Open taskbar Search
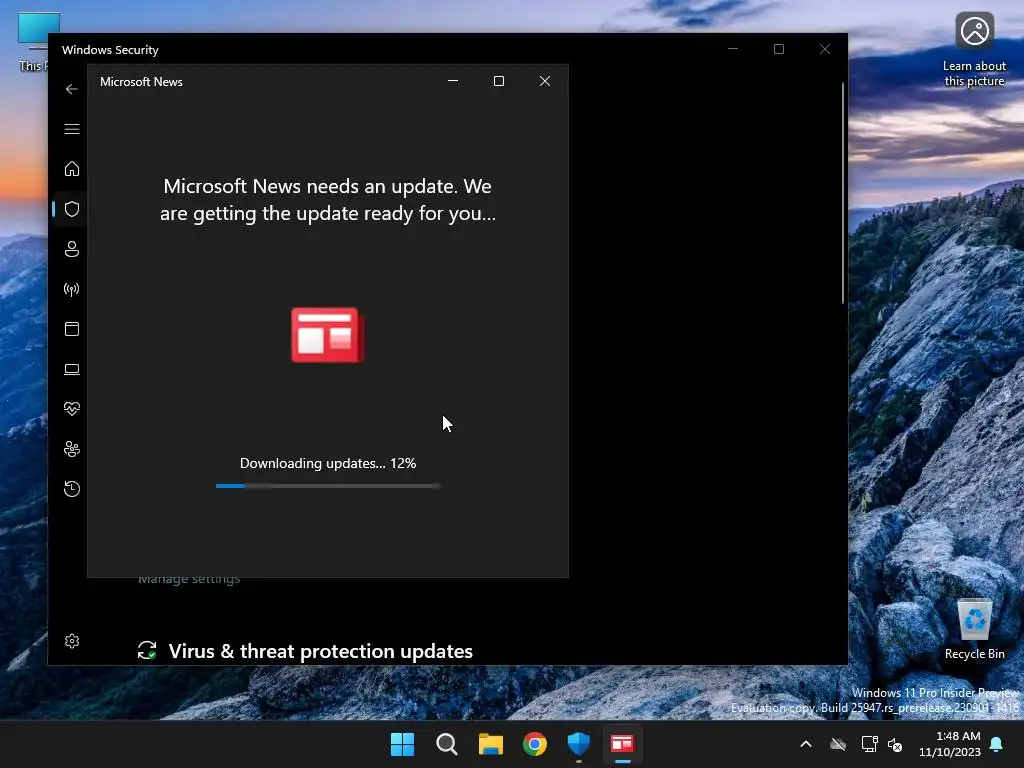This screenshot has width=1024, height=768. 447,744
